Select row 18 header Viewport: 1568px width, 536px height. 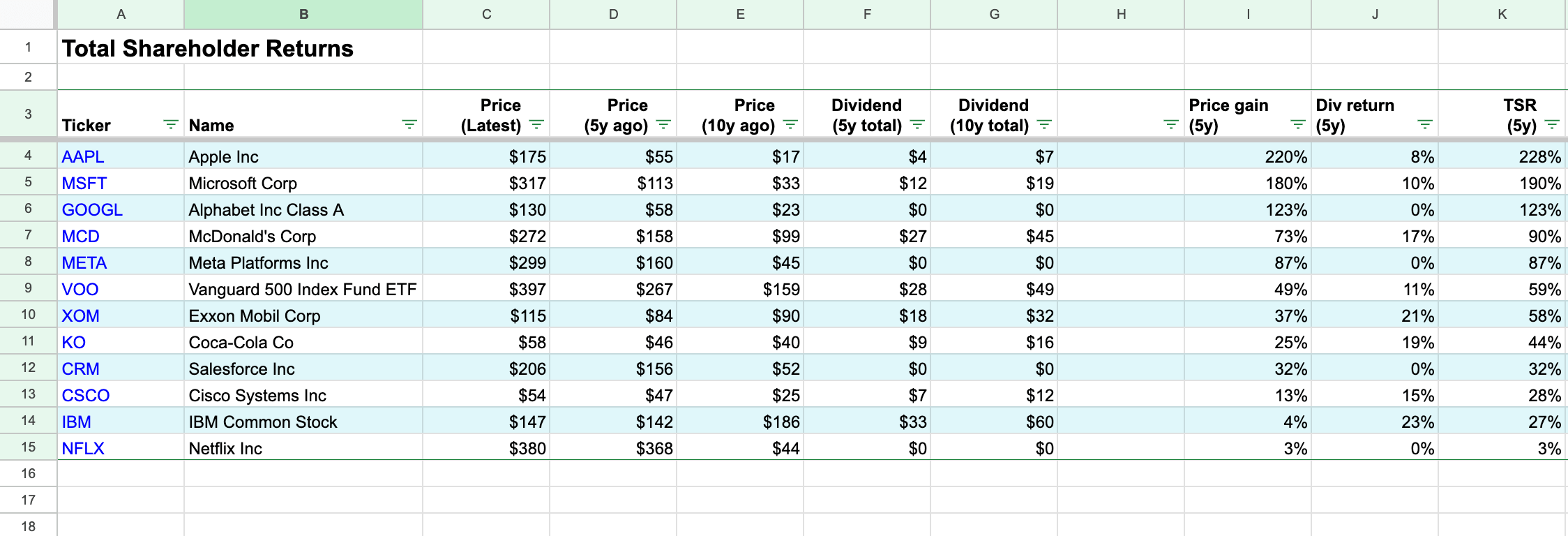click(x=28, y=526)
